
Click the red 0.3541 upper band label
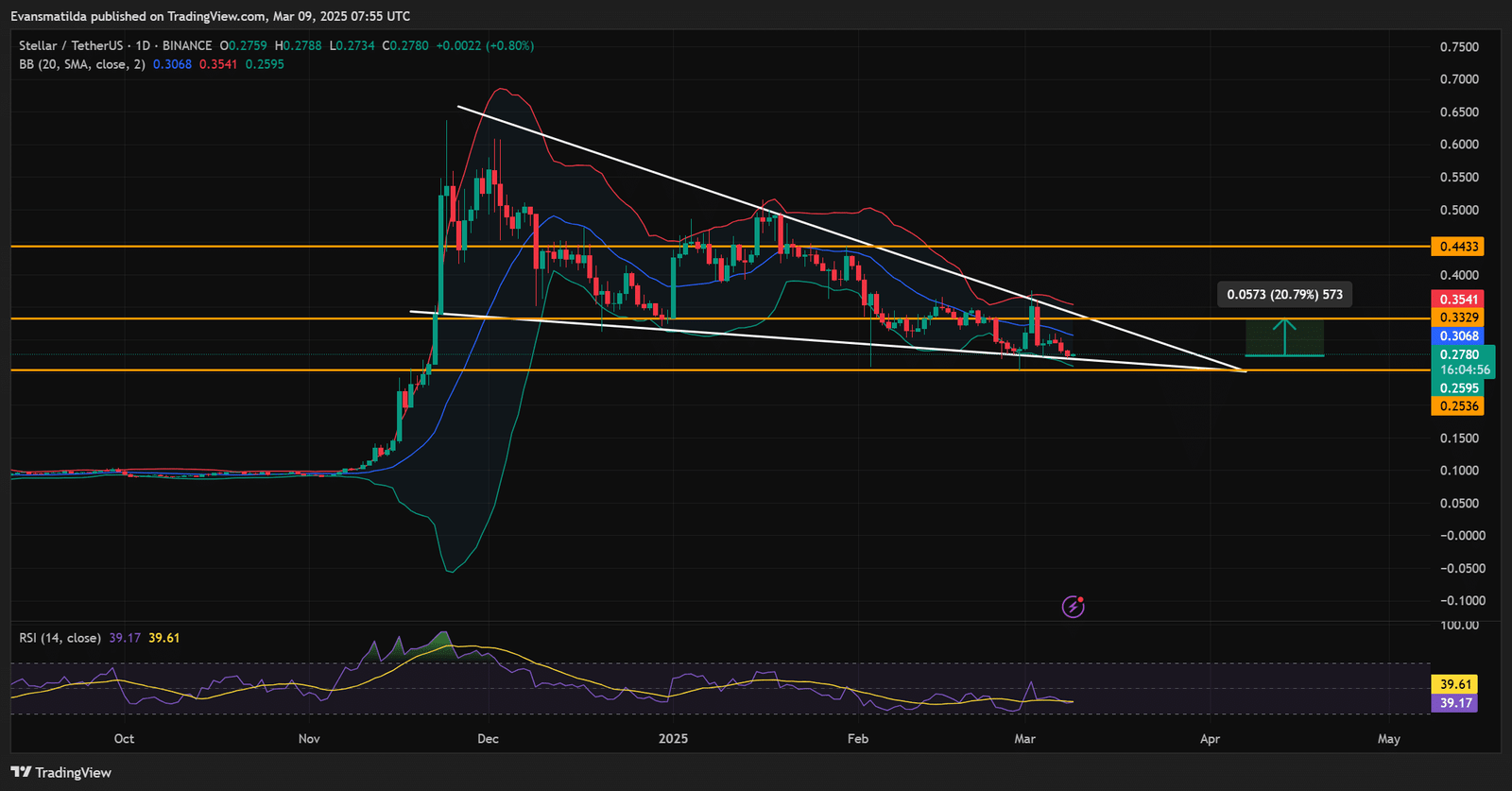(1456, 300)
